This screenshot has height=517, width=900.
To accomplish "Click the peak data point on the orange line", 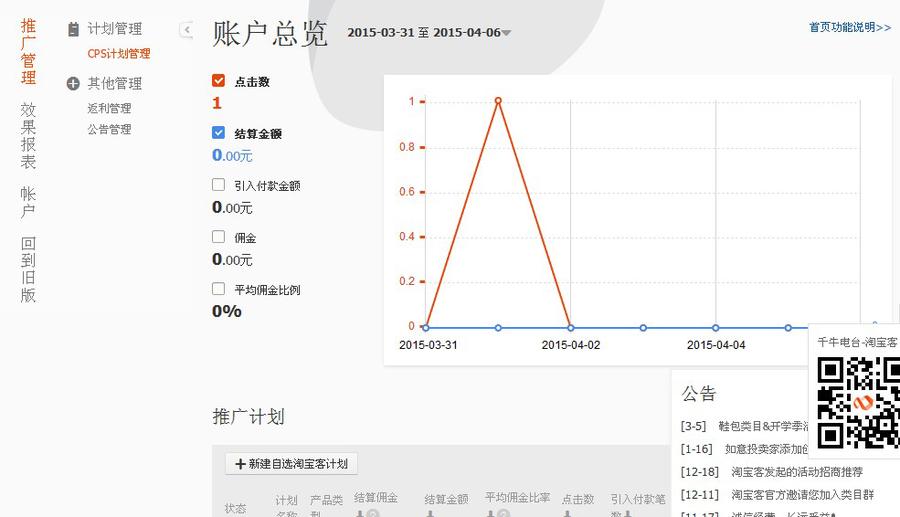I will tap(498, 101).
